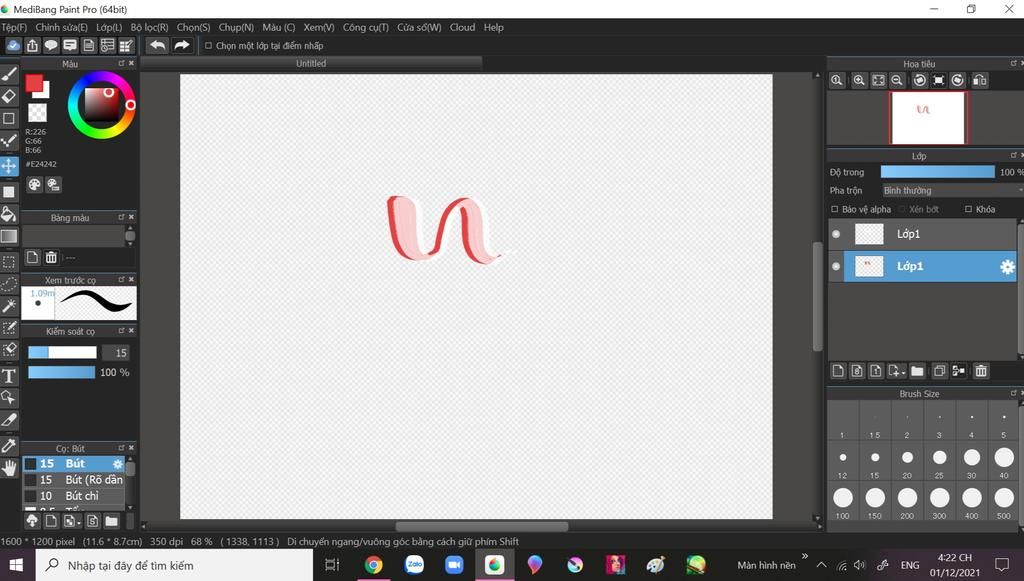Viewport: 1024px width, 581px height.
Task: Select the Move tool
Action: [9, 166]
